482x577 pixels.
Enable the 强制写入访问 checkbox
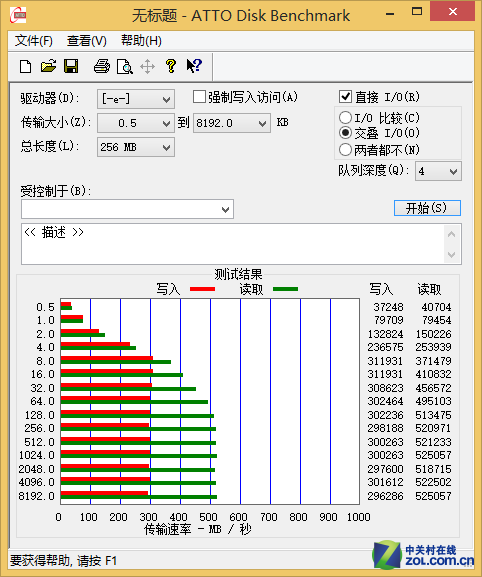pyautogui.click(x=199, y=97)
